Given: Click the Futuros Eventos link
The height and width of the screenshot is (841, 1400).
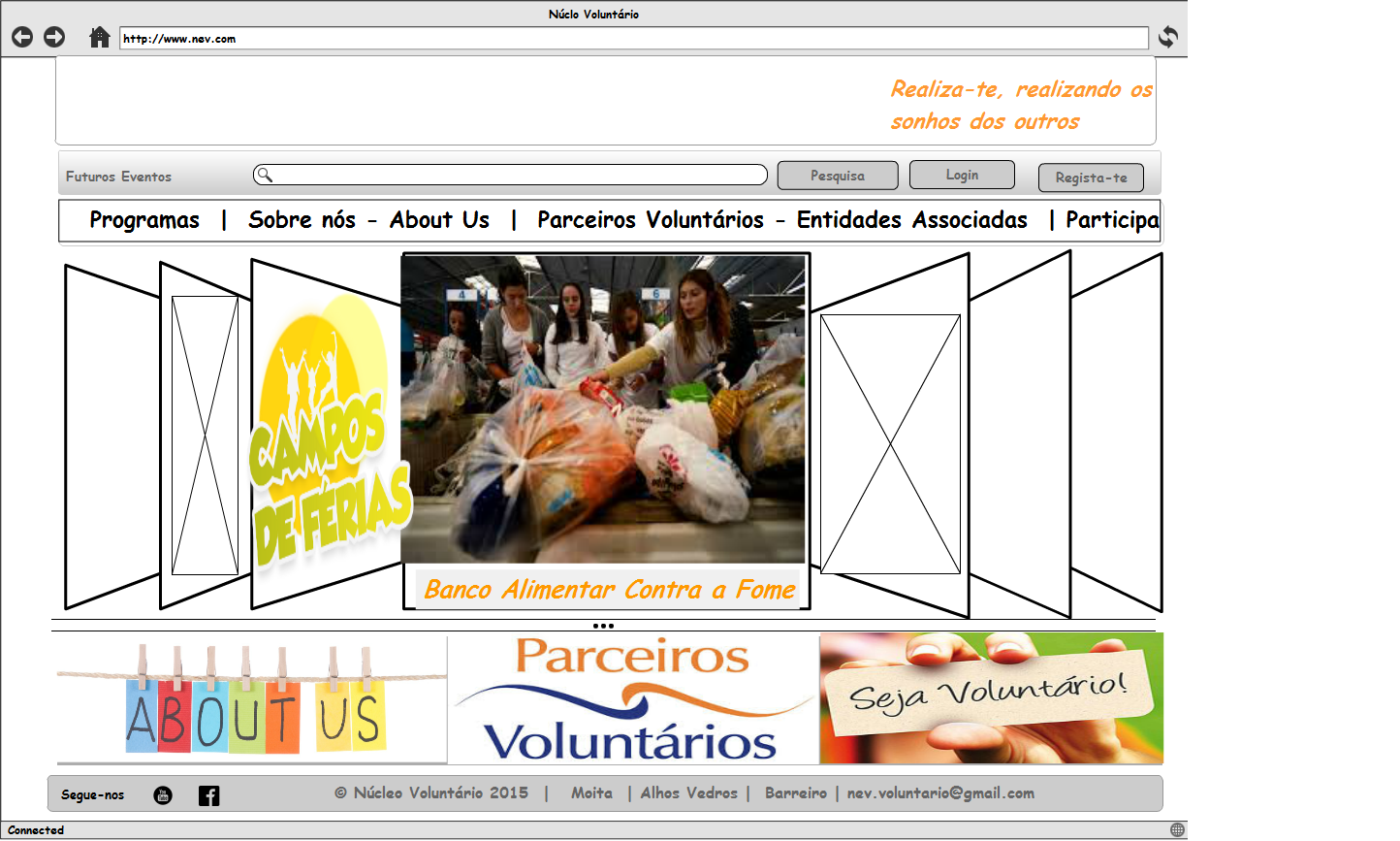Looking at the screenshot, I should pos(118,177).
